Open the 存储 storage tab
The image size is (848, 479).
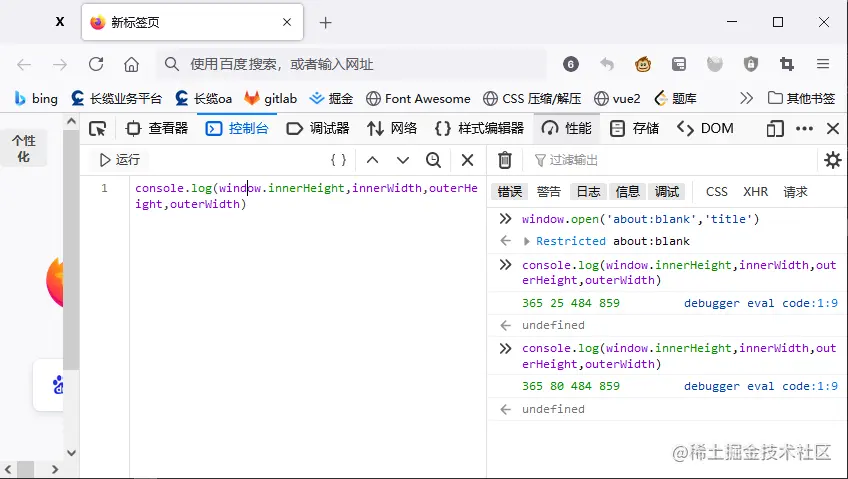pyautogui.click(x=634, y=129)
